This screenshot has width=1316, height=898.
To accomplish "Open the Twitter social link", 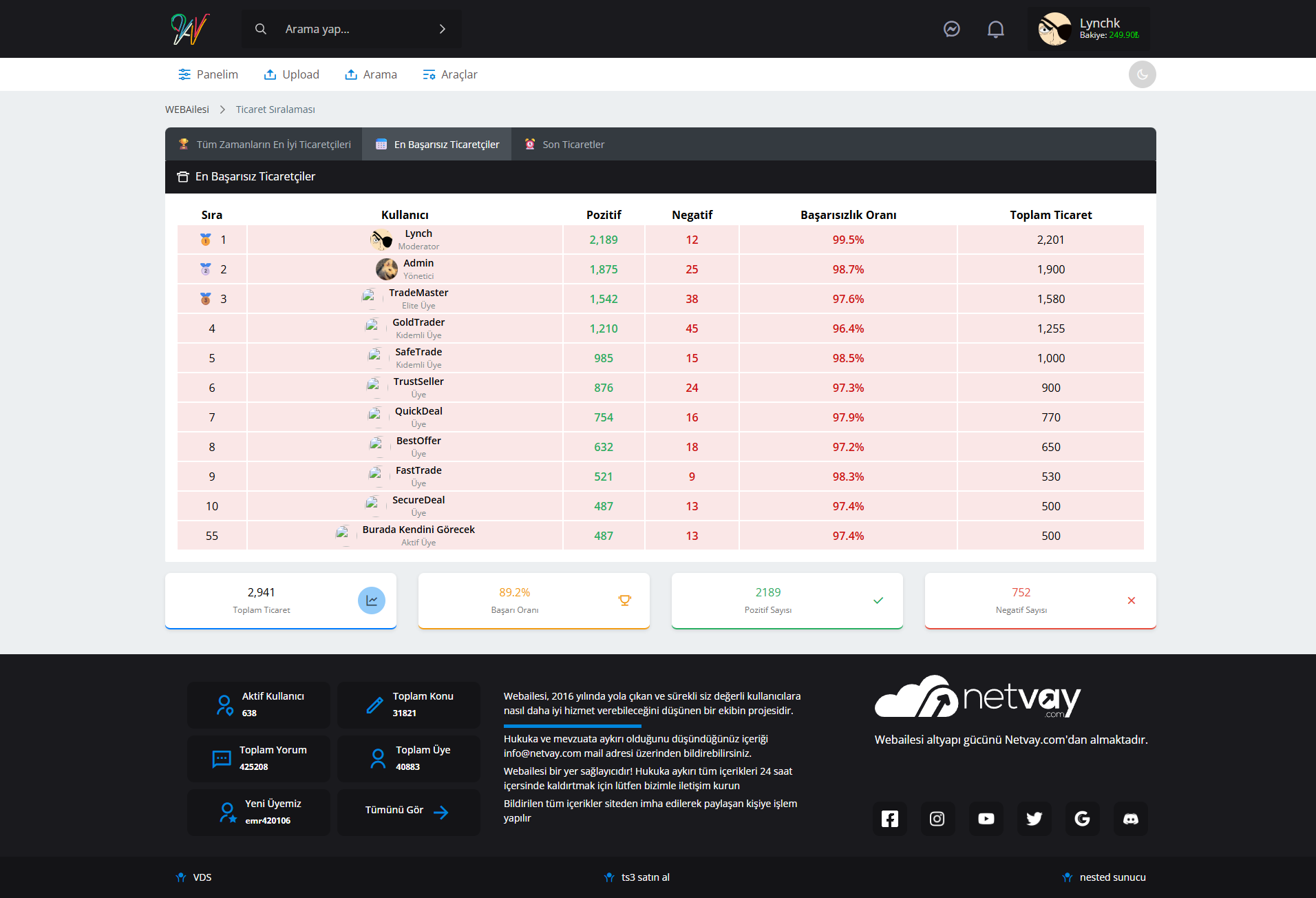I will (1034, 819).
